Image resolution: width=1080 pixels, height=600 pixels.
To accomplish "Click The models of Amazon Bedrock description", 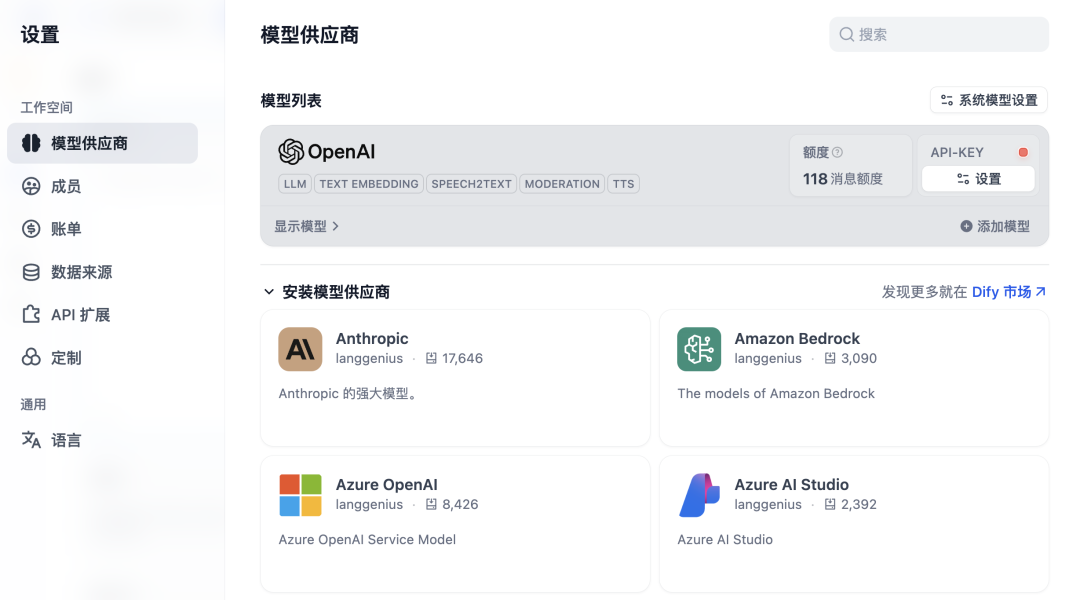I will pyautogui.click(x=776, y=394).
